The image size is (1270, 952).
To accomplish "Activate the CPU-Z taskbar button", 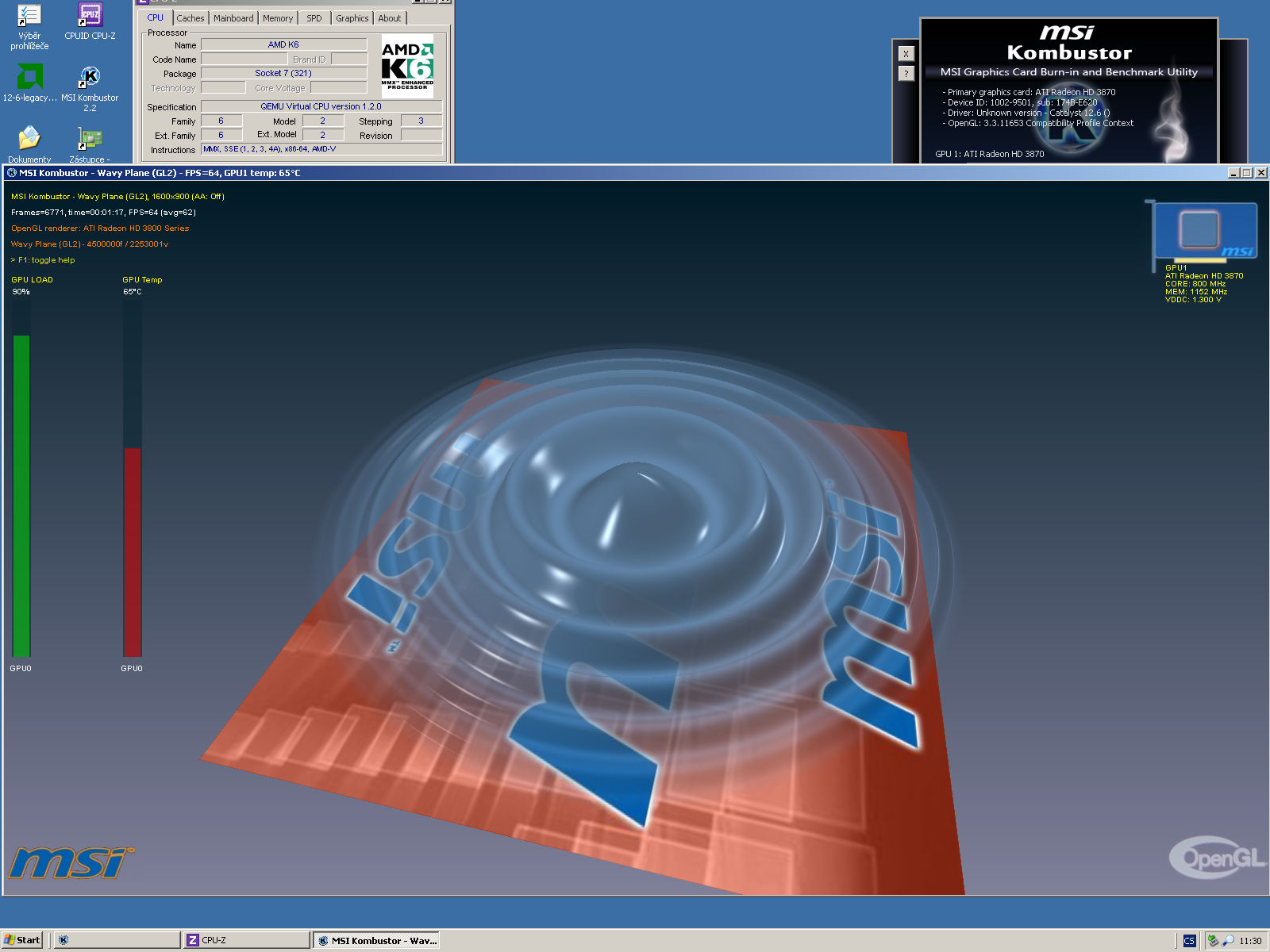I will [246, 940].
